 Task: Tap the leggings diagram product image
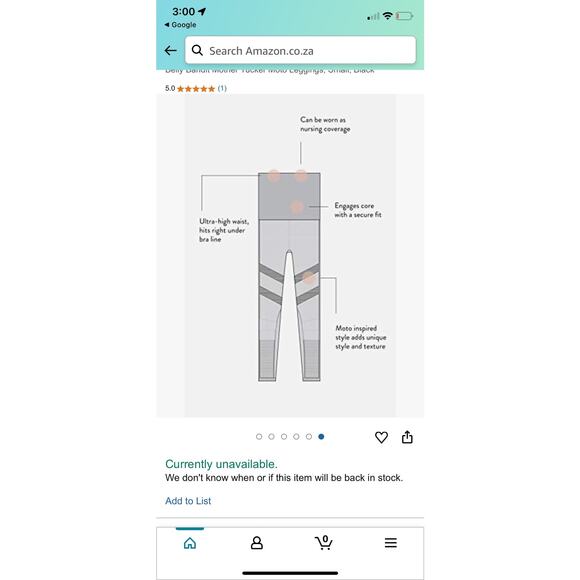coord(290,256)
